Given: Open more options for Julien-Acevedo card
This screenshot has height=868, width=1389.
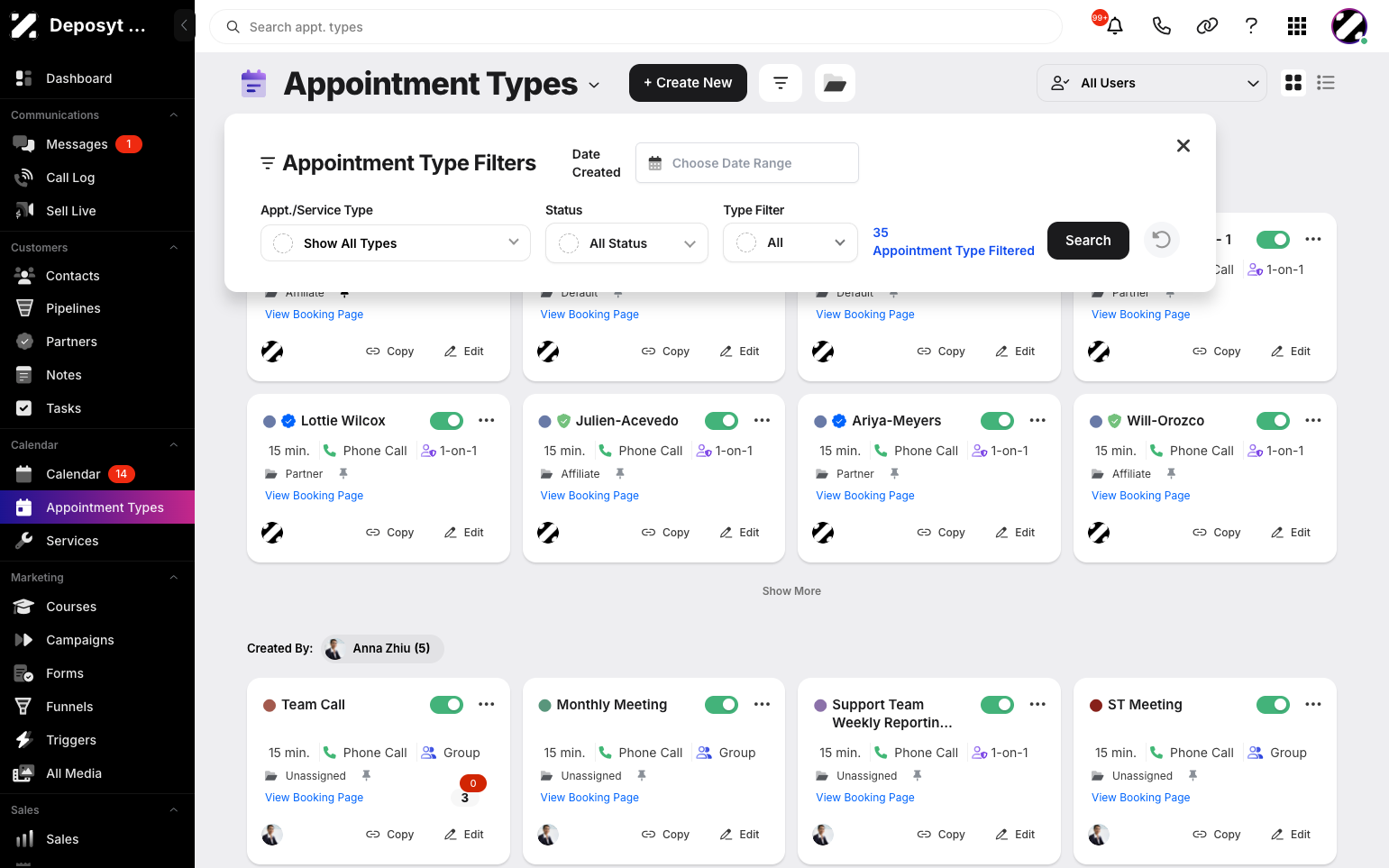Looking at the screenshot, I should coord(763,420).
